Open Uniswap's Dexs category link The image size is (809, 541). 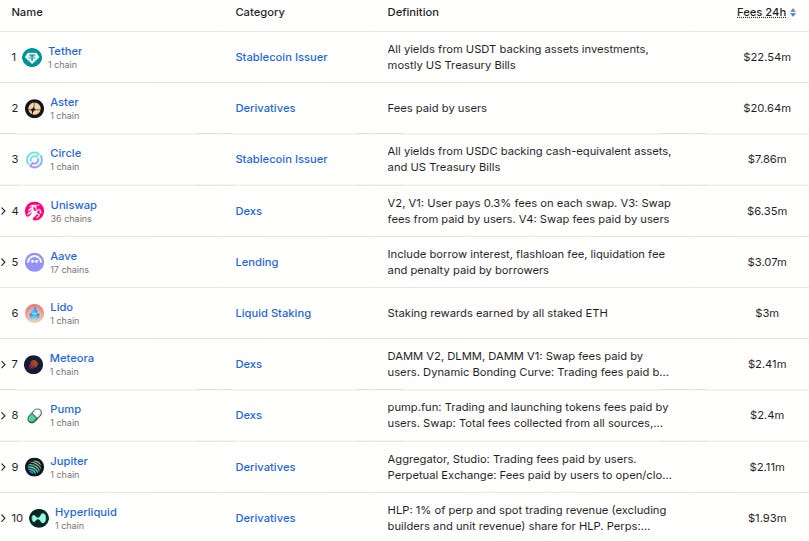(x=249, y=211)
